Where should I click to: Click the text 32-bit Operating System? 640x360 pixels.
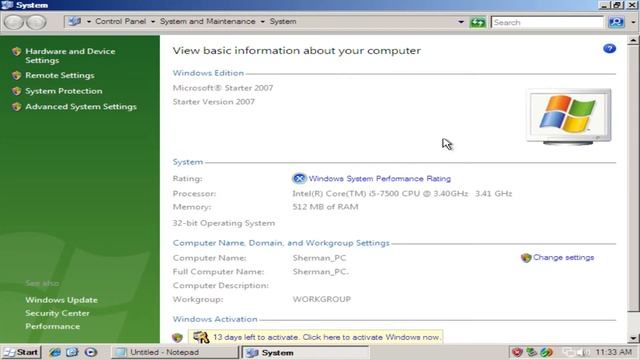224,223
